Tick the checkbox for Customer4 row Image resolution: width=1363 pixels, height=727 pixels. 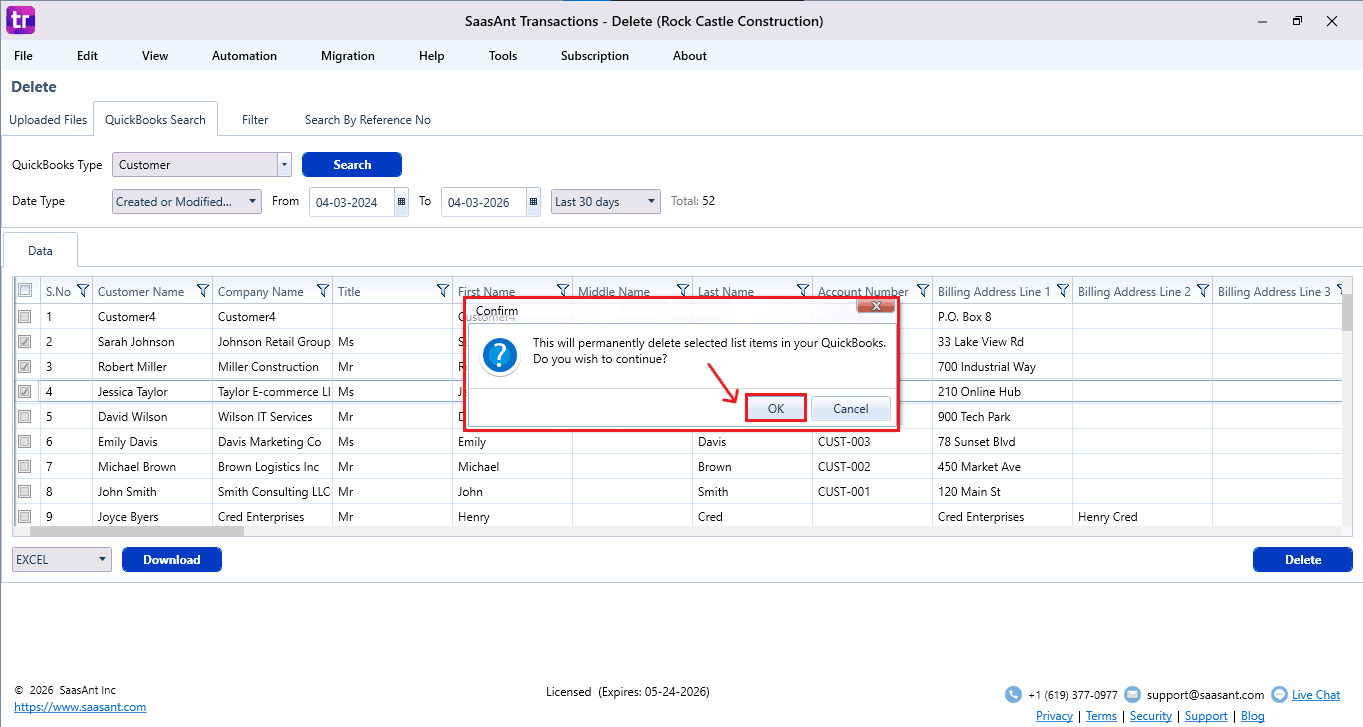tap(25, 317)
